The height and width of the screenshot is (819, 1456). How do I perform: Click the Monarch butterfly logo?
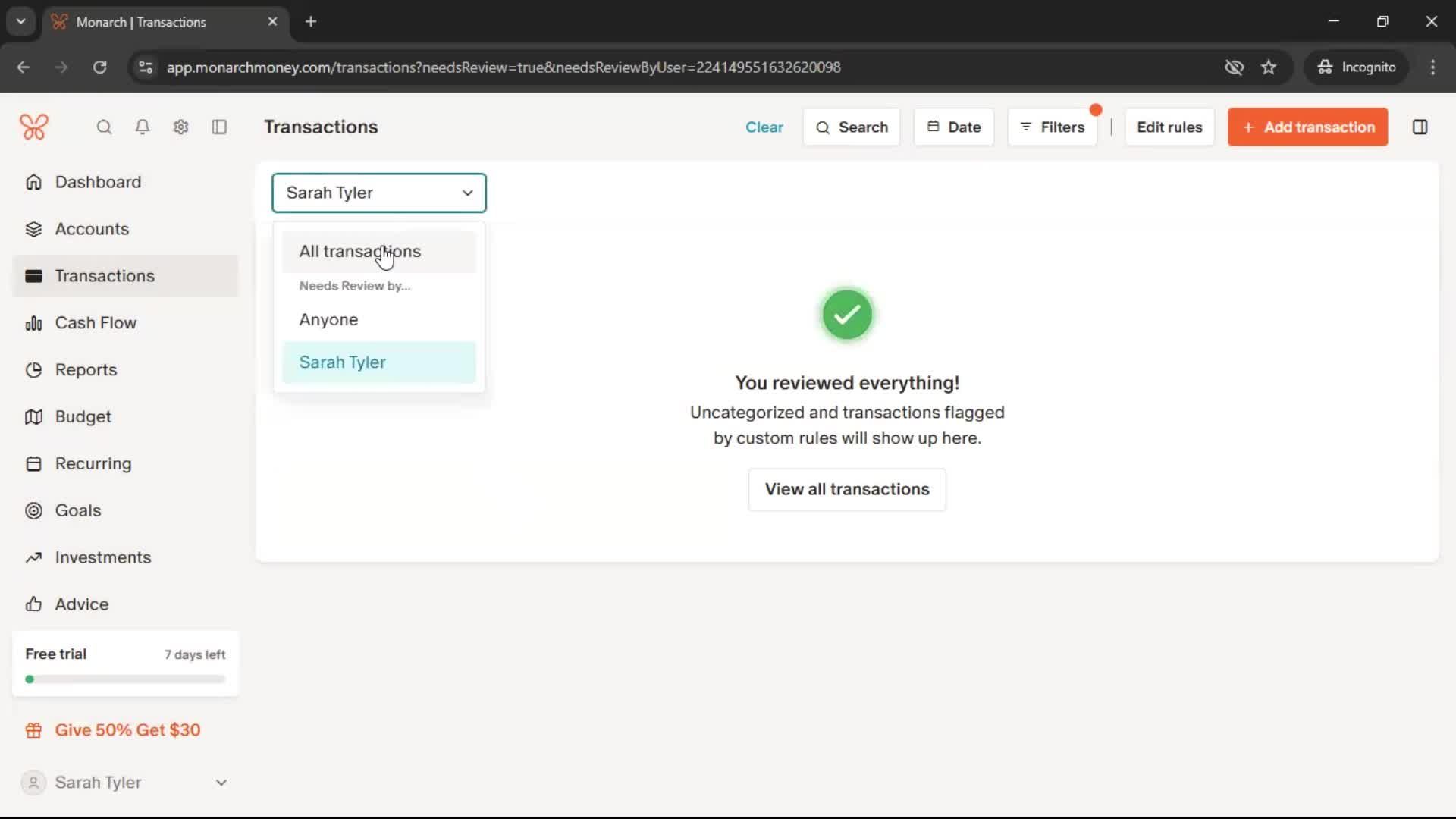coord(34,127)
